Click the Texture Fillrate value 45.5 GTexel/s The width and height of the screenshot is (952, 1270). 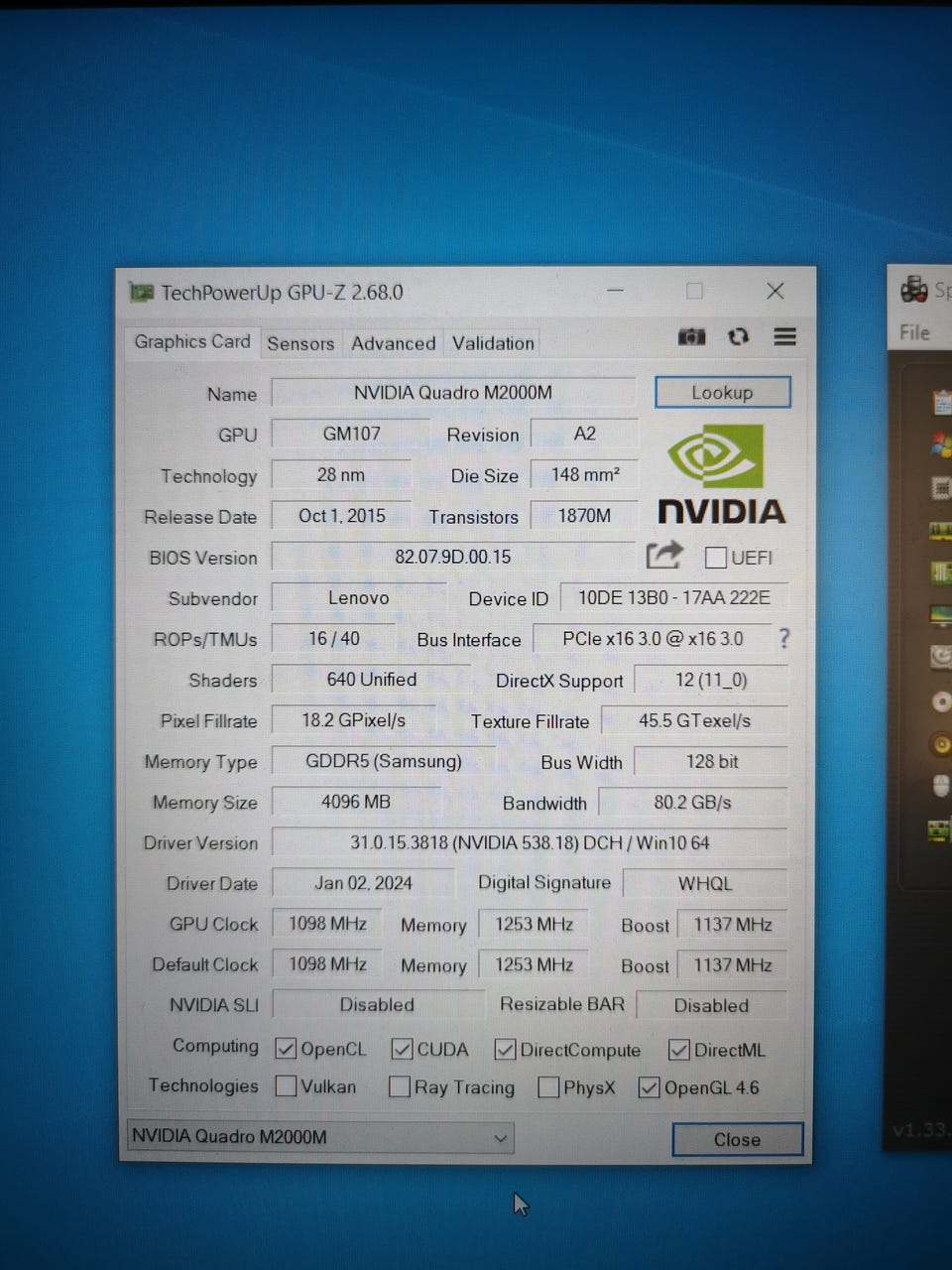tap(694, 720)
